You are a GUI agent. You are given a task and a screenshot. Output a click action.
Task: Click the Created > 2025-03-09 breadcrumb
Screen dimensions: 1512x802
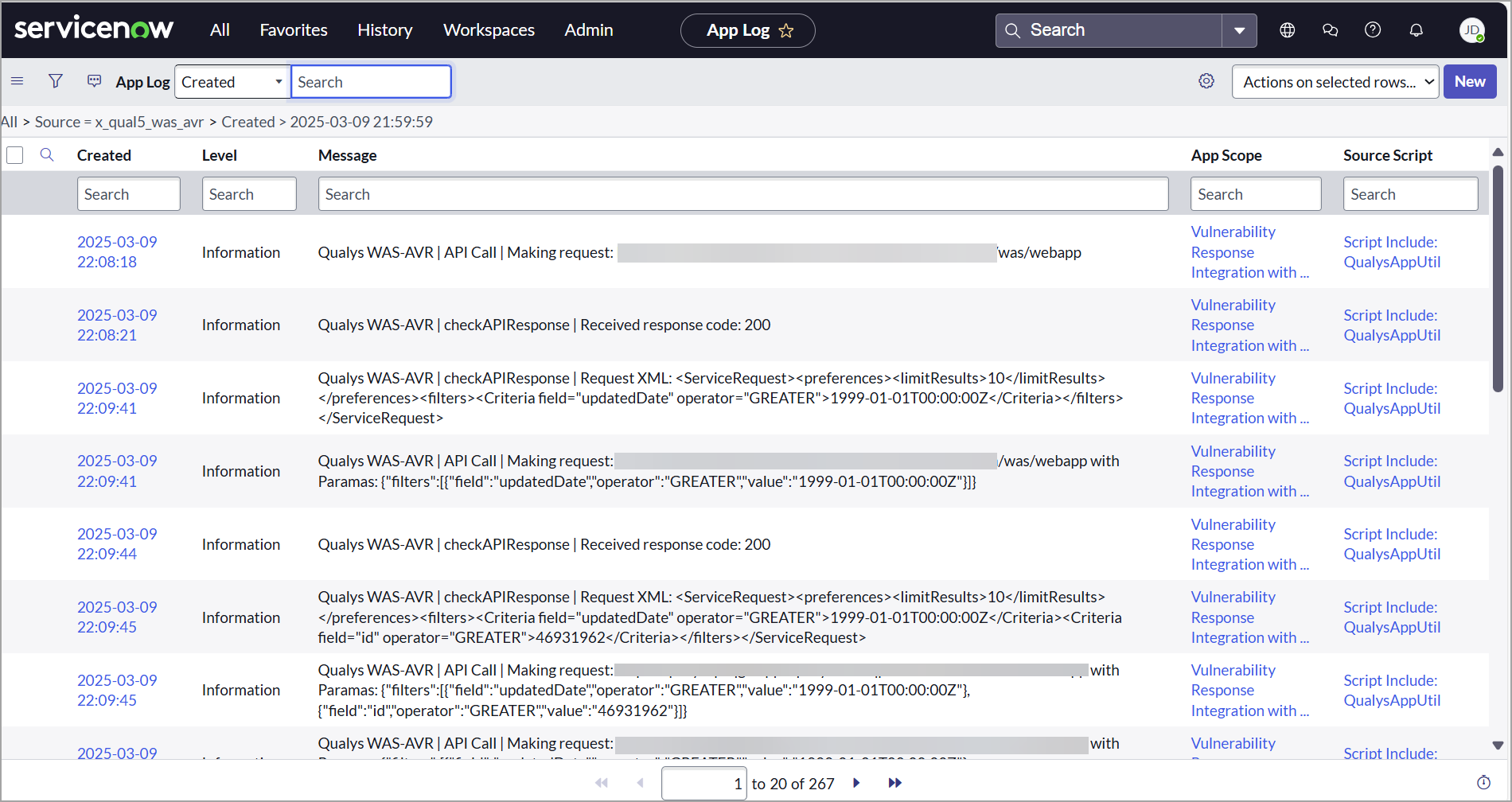(327, 122)
